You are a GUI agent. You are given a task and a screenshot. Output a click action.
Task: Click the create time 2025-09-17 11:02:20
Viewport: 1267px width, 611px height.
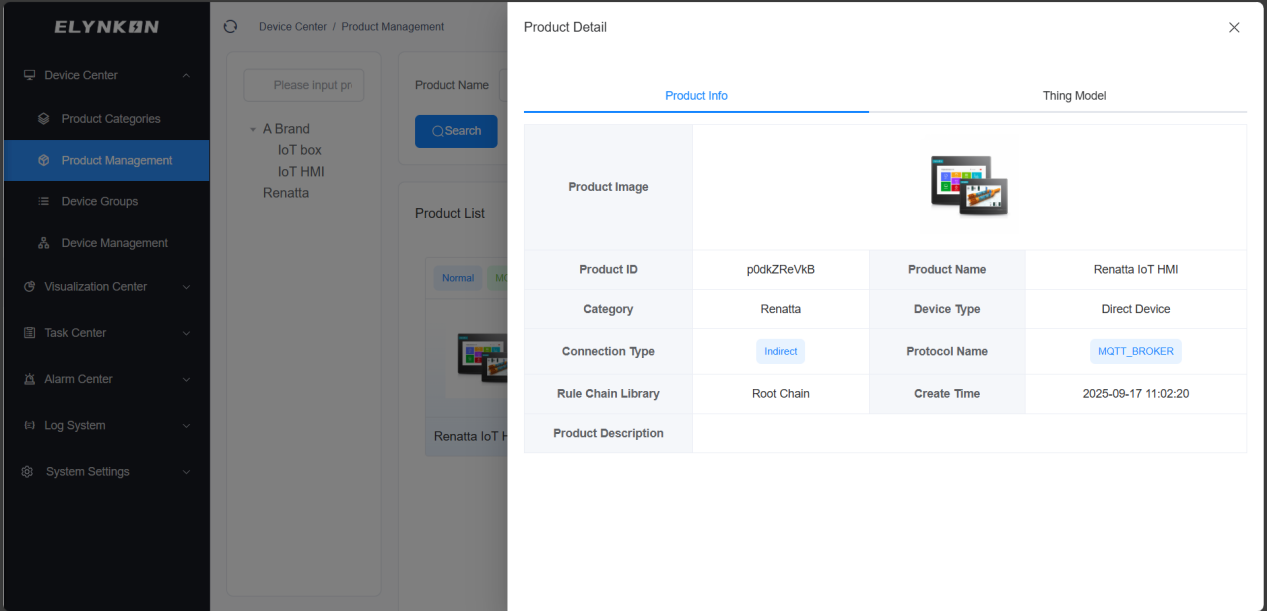[1136, 394]
